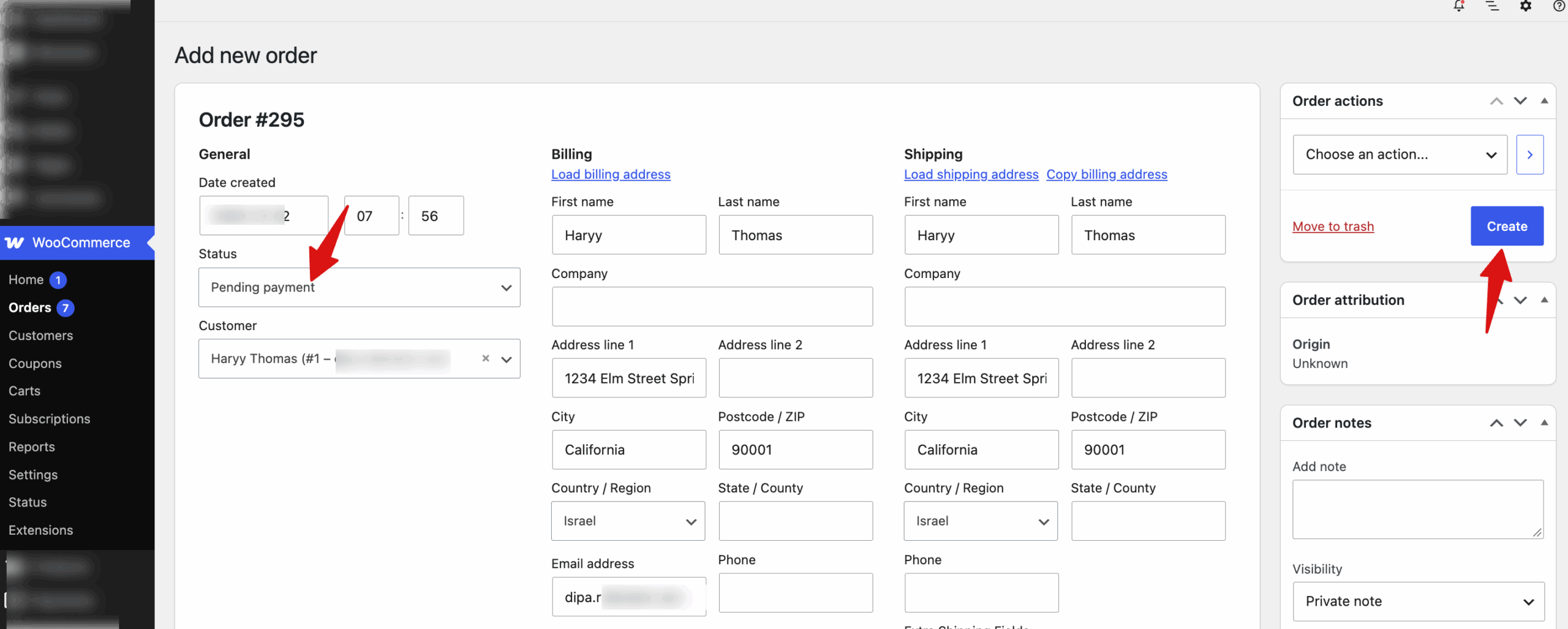Image resolution: width=1568 pixels, height=629 pixels.
Task: Go to Home in WooCommerce menu
Action: [26, 280]
